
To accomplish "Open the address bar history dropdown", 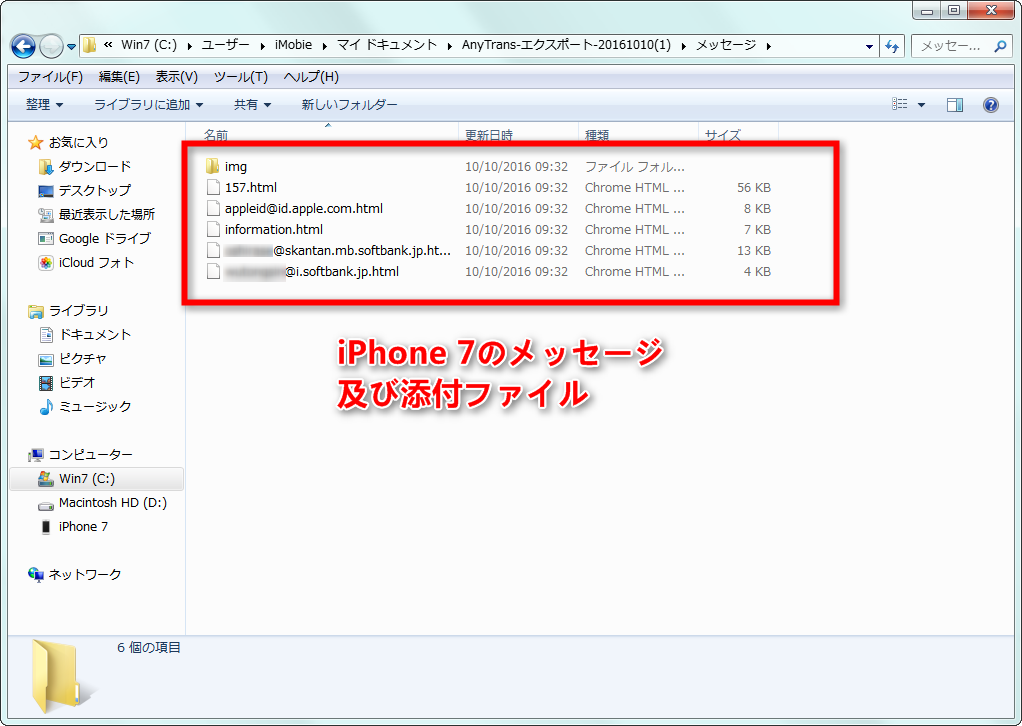I will tap(869, 46).
